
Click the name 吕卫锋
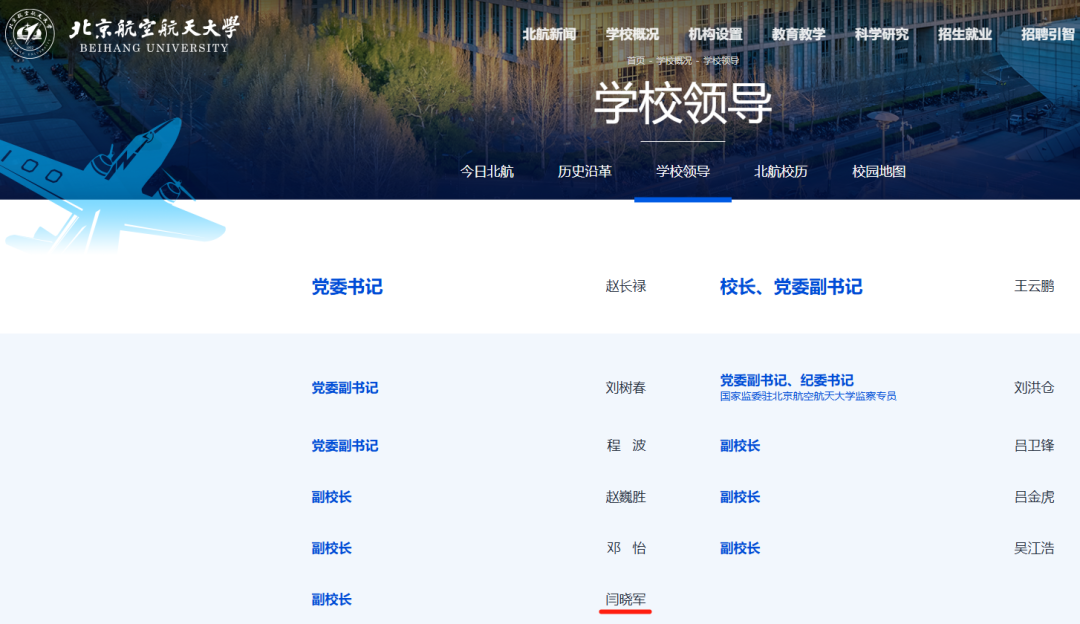coord(1034,445)
